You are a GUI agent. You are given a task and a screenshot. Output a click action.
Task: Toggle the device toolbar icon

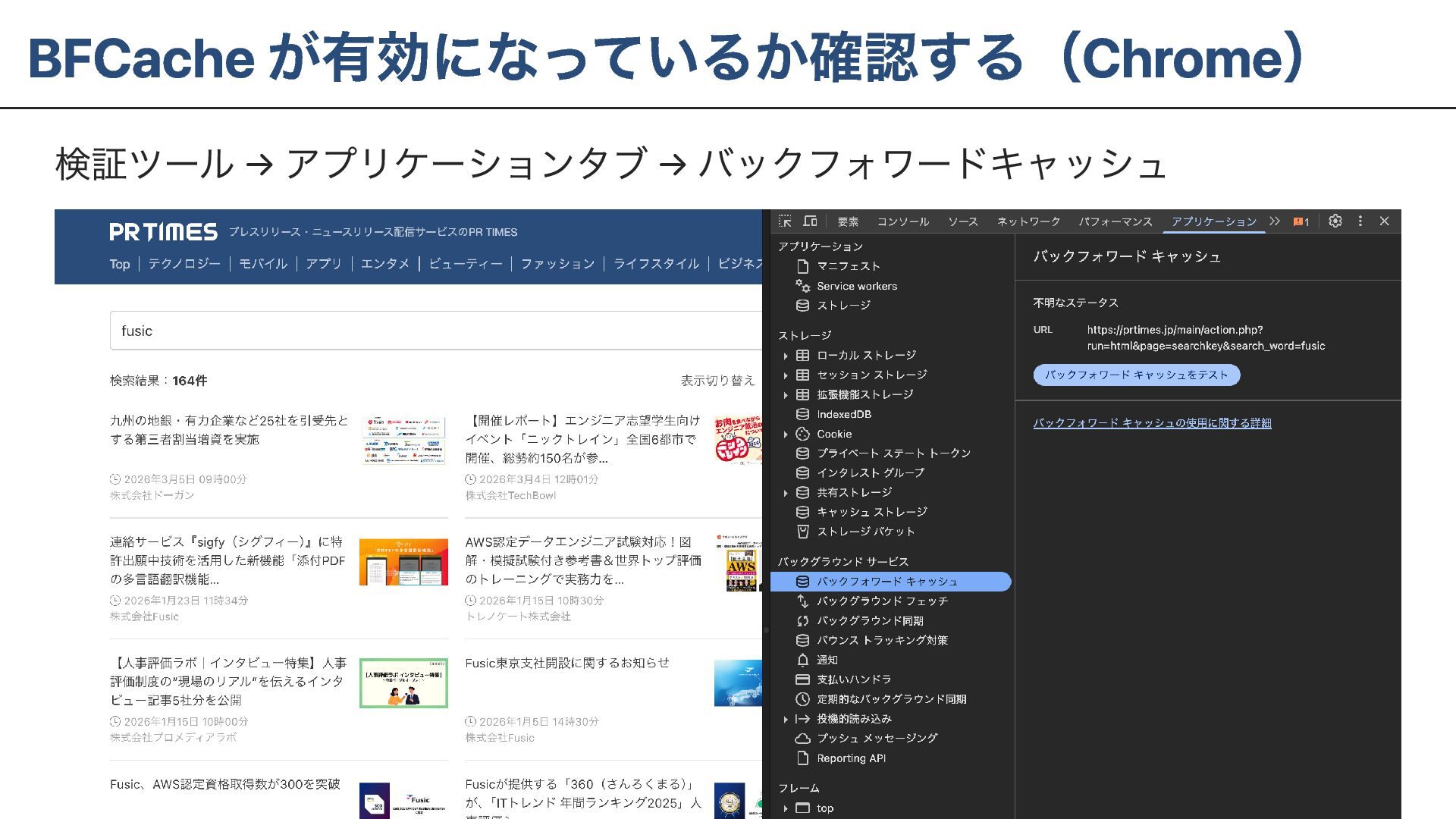pyautogui.click(x=810, y=221)
